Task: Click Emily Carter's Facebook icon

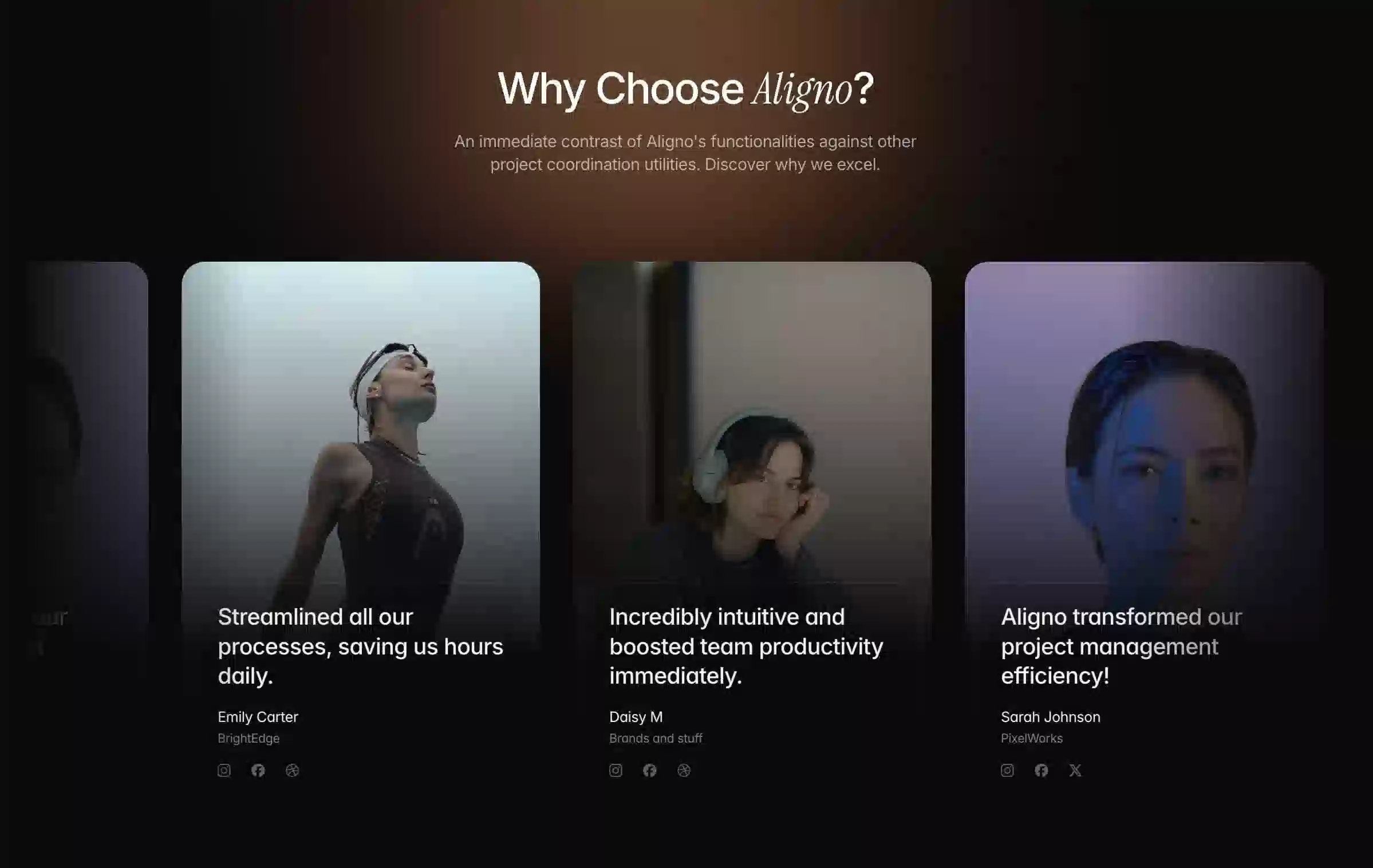Action: coord(258,770)
